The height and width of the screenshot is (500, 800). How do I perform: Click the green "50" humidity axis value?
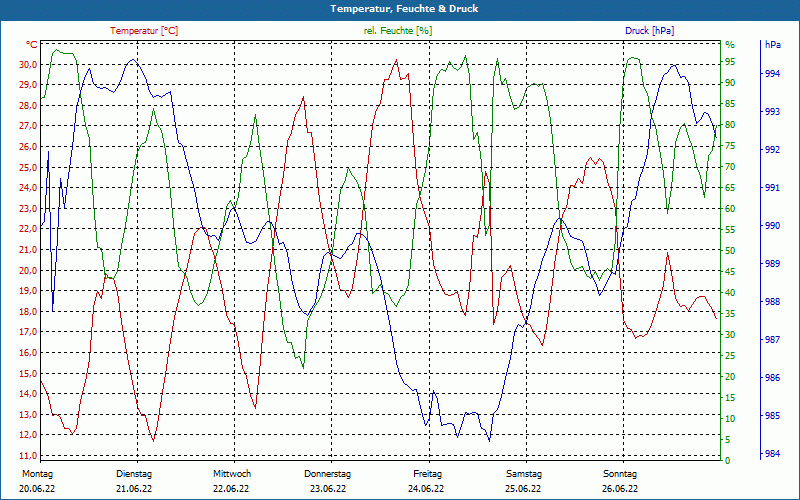coord(730,251)
